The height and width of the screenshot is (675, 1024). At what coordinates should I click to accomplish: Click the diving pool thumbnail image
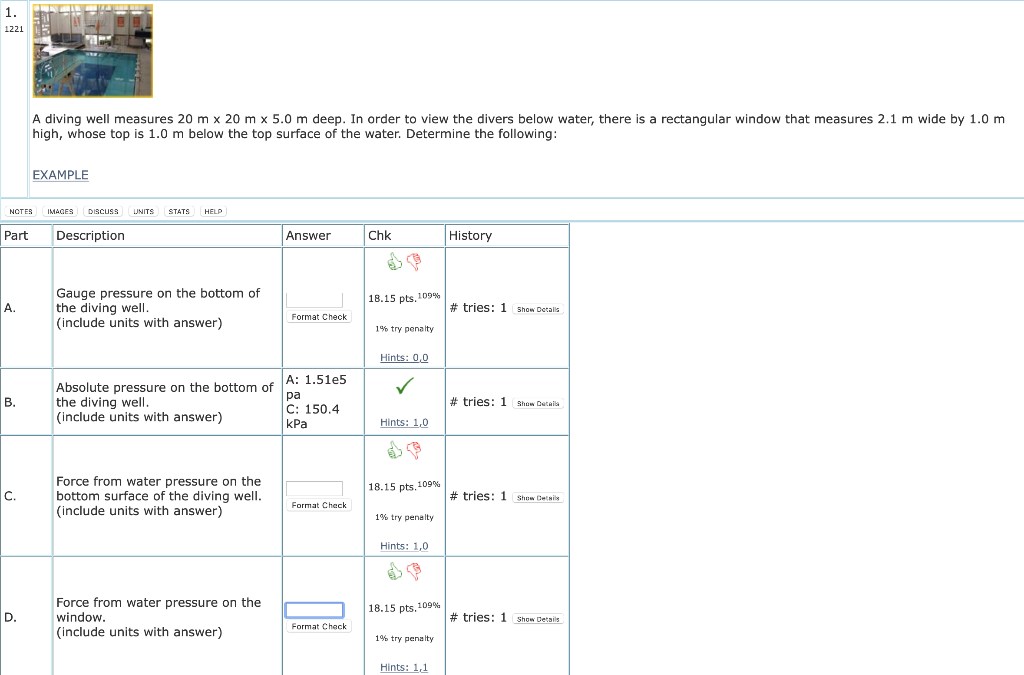coord(93,49)
